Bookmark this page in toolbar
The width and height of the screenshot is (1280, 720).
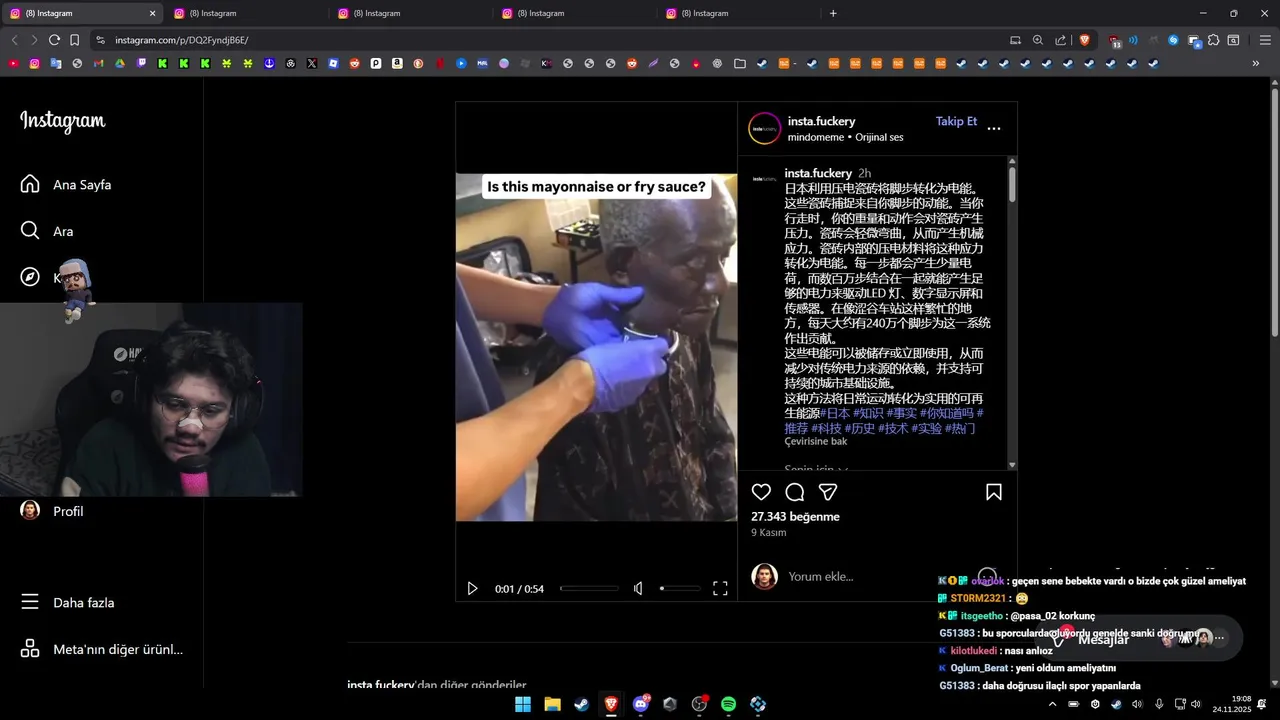(x=75, y=40)
